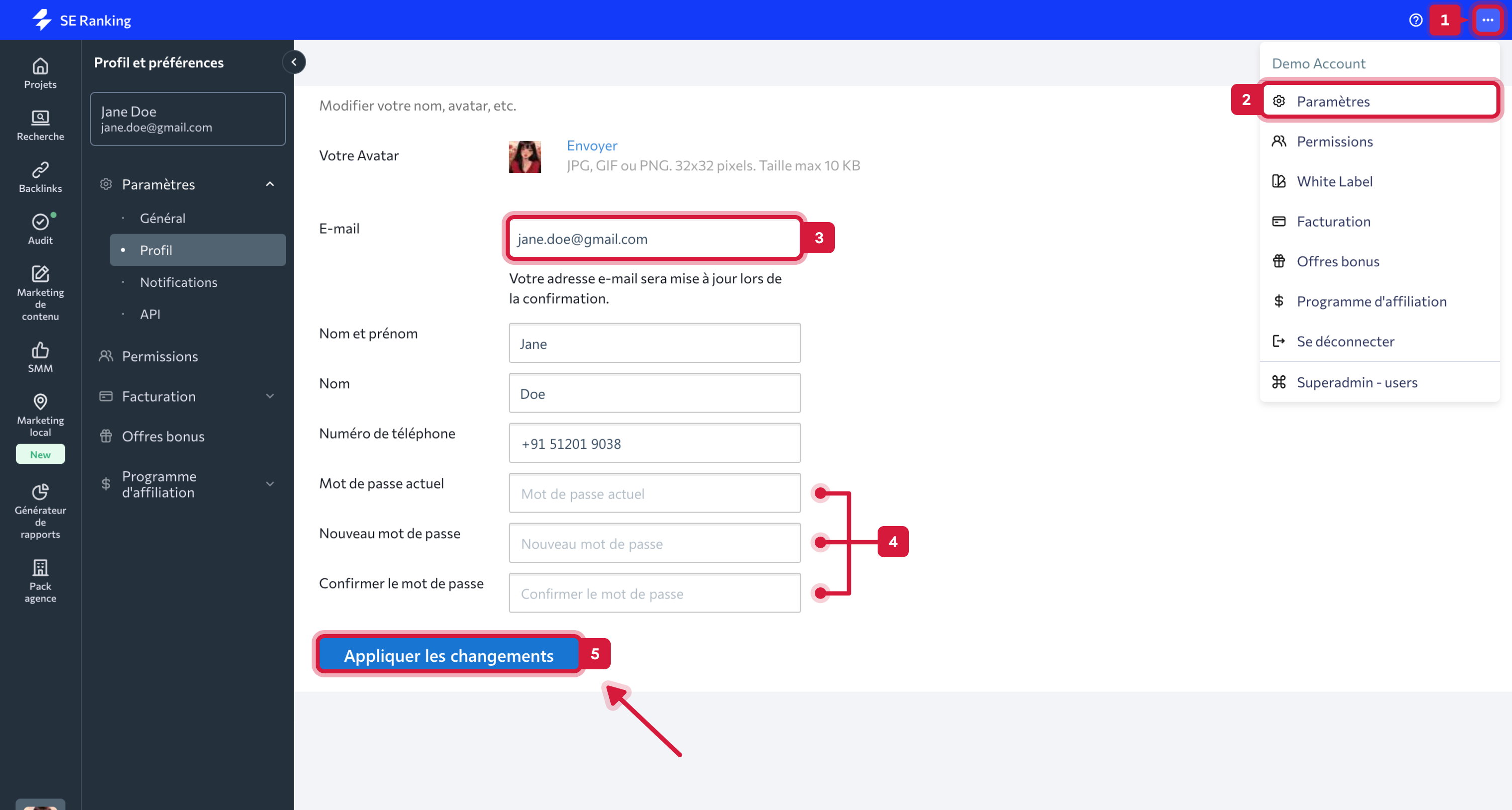This screenshot has width=1512, height=810.
Task: Choose White Label in the dropdown
Action: tap(1380, 181)
